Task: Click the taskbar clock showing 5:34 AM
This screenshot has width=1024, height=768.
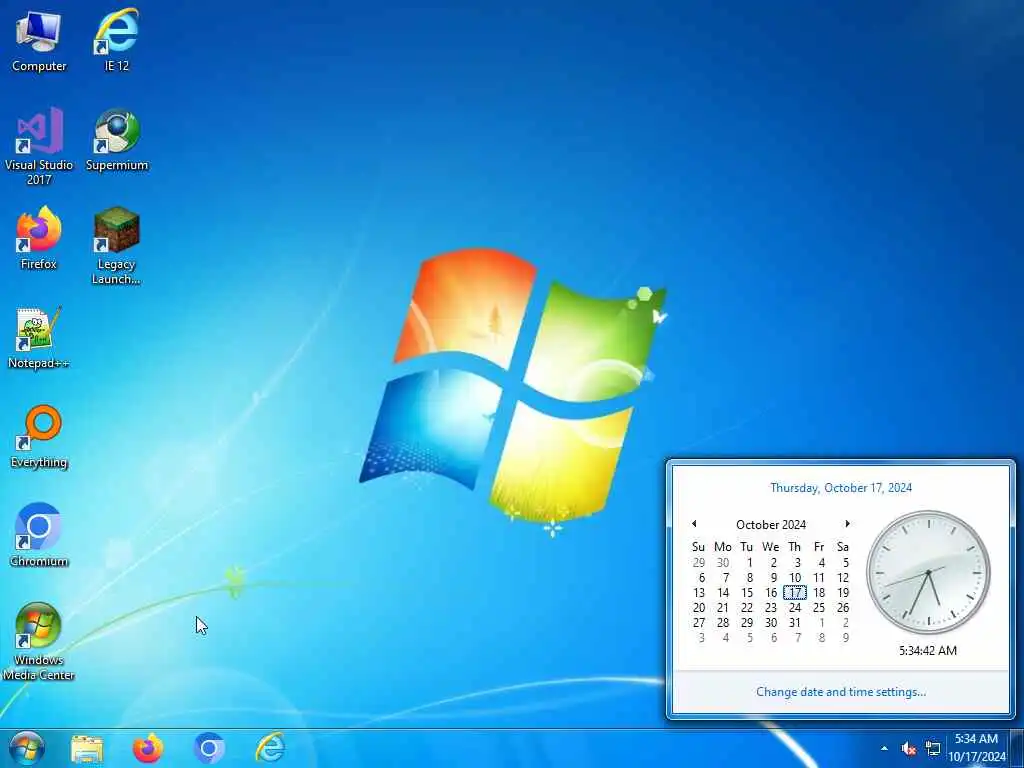Action: point(977,748)
